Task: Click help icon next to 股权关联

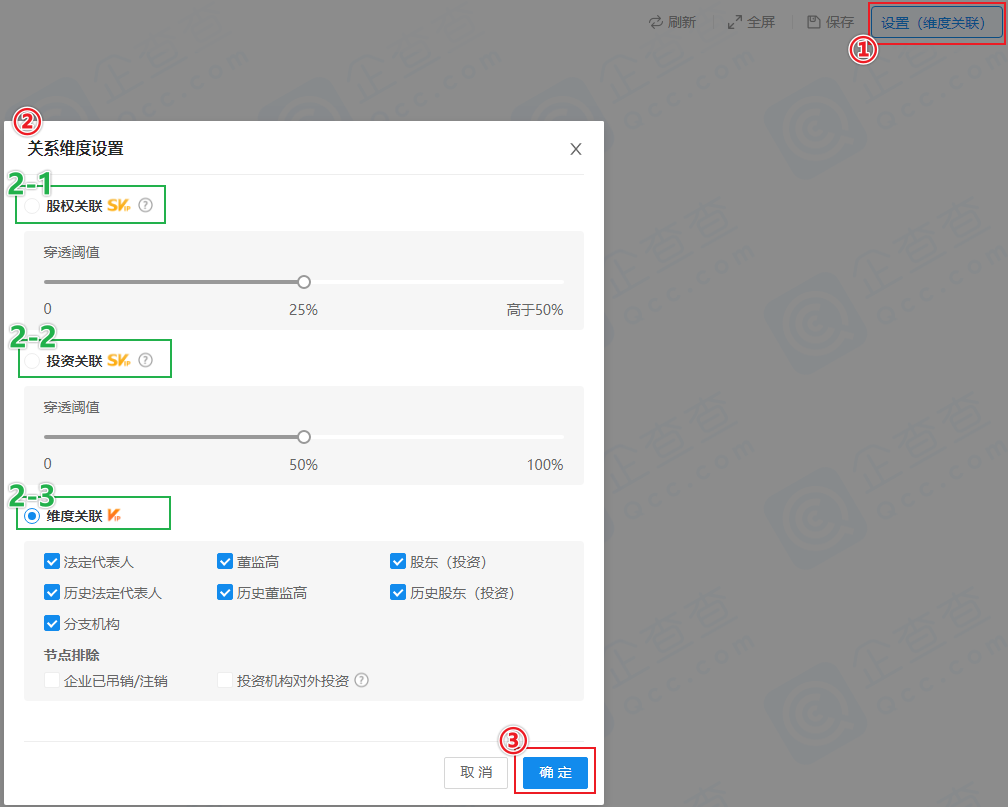Action: pyautogui.click(x=146, y=205)
